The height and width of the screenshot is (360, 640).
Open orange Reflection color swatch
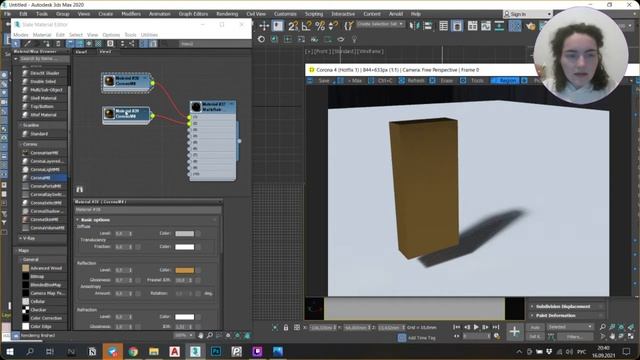184,270
